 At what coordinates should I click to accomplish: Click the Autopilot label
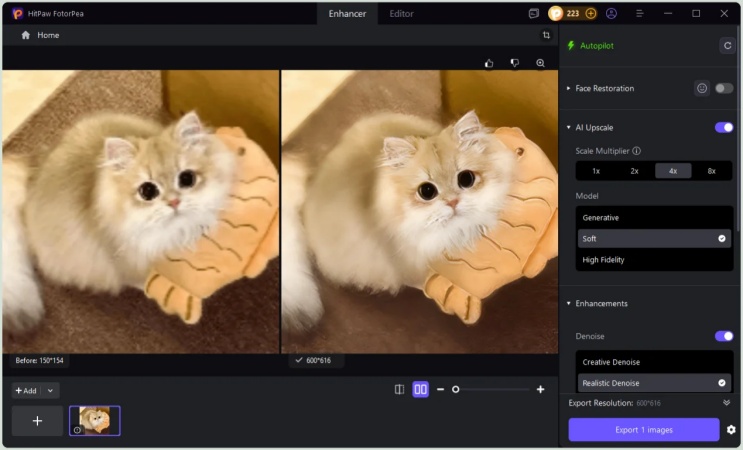[x=597, y=45]
